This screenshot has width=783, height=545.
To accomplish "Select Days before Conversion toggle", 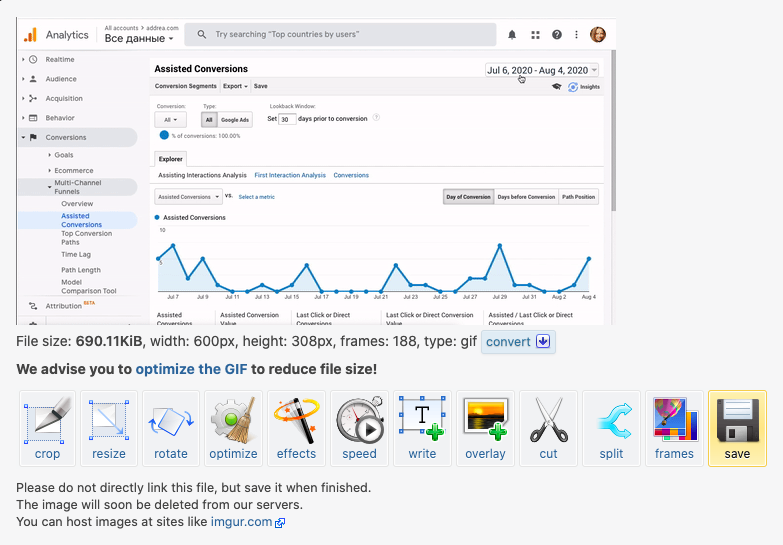I will click(x=526, y=197).
